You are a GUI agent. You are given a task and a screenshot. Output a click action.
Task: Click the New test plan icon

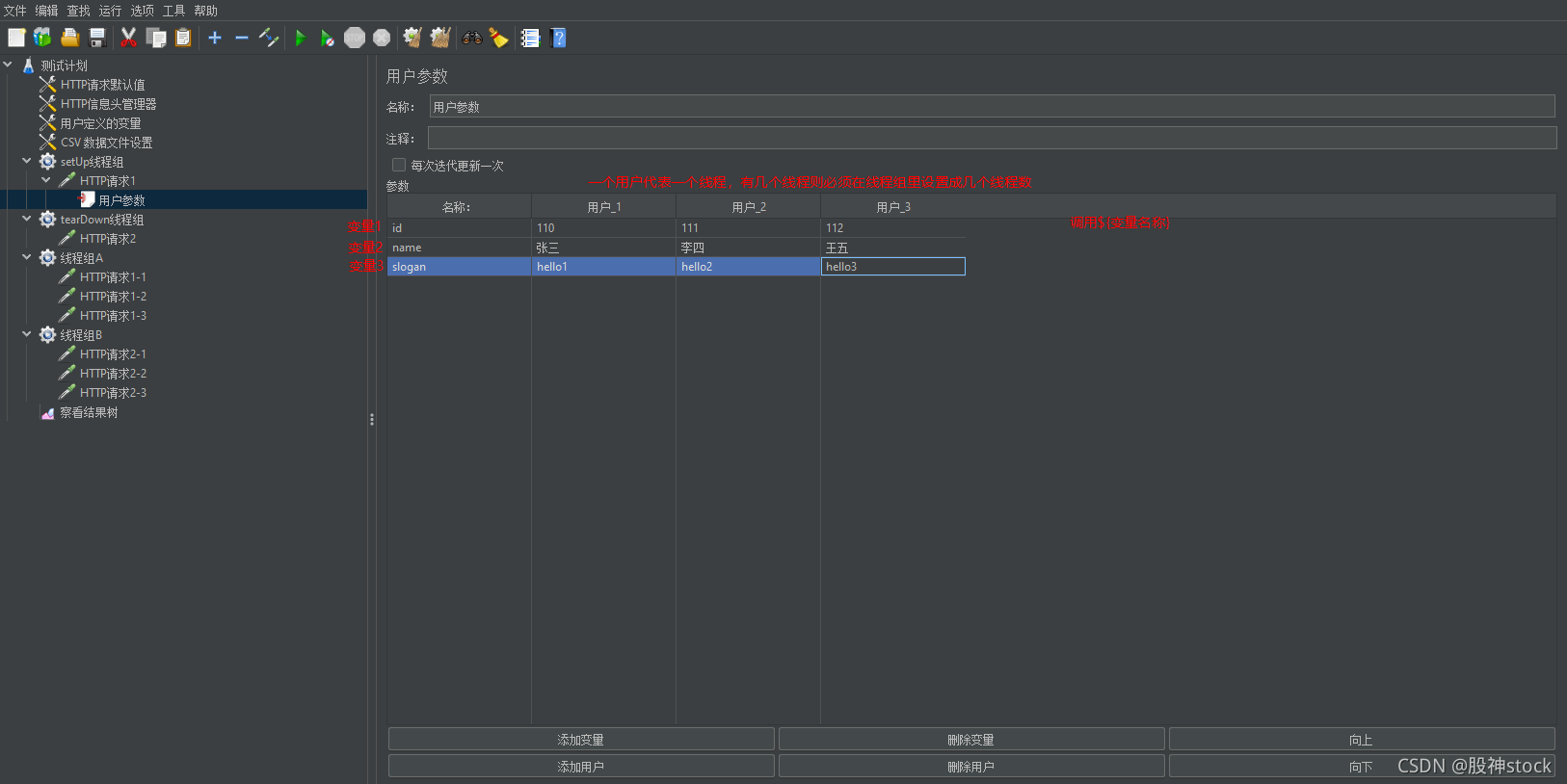(x=16, y=38)
